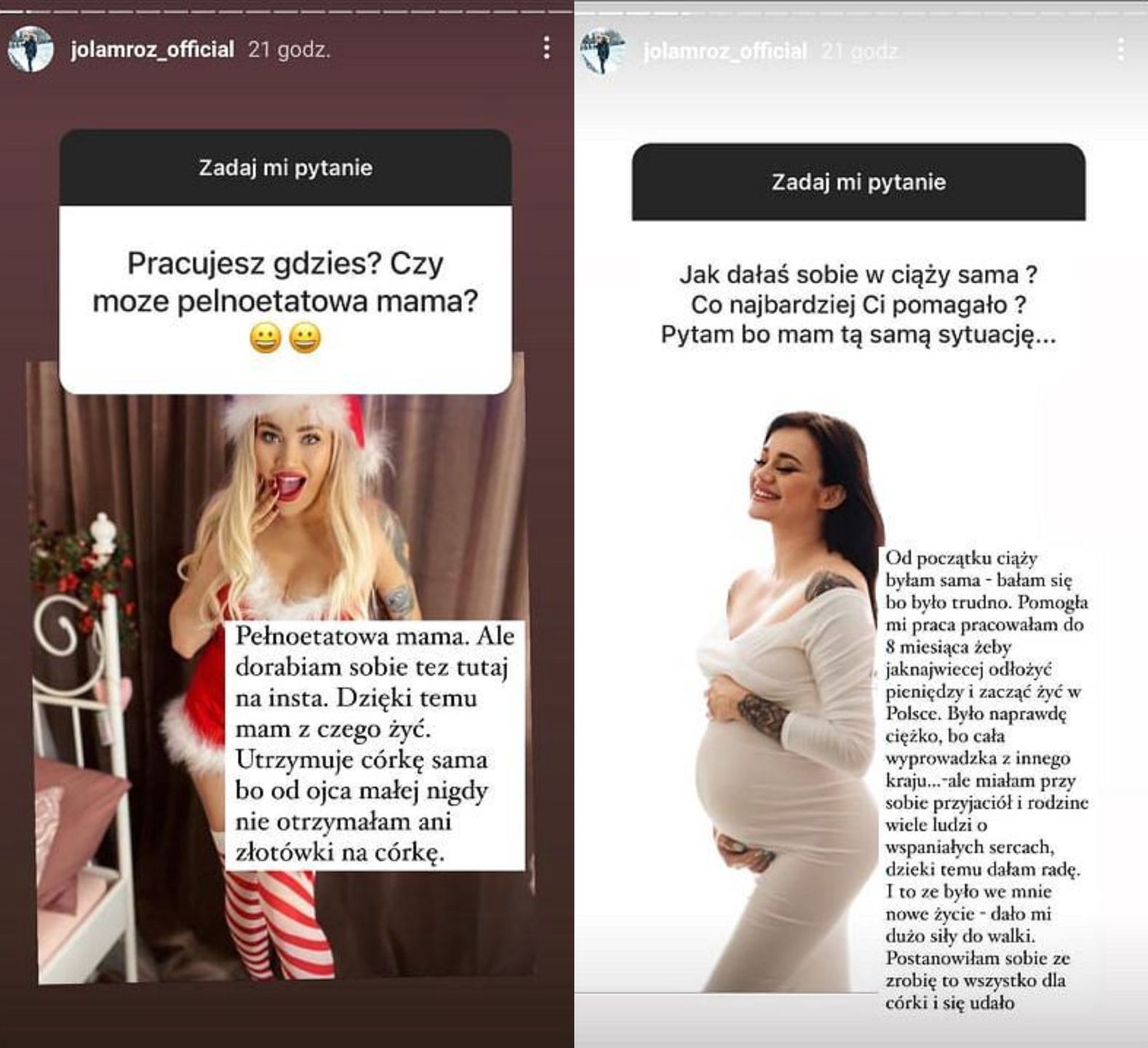This screenshot has width=1148, height=1048.
Task: Select the "Jak dałaś sobie w ciąży" question text
Action: (x=858, y=305)
